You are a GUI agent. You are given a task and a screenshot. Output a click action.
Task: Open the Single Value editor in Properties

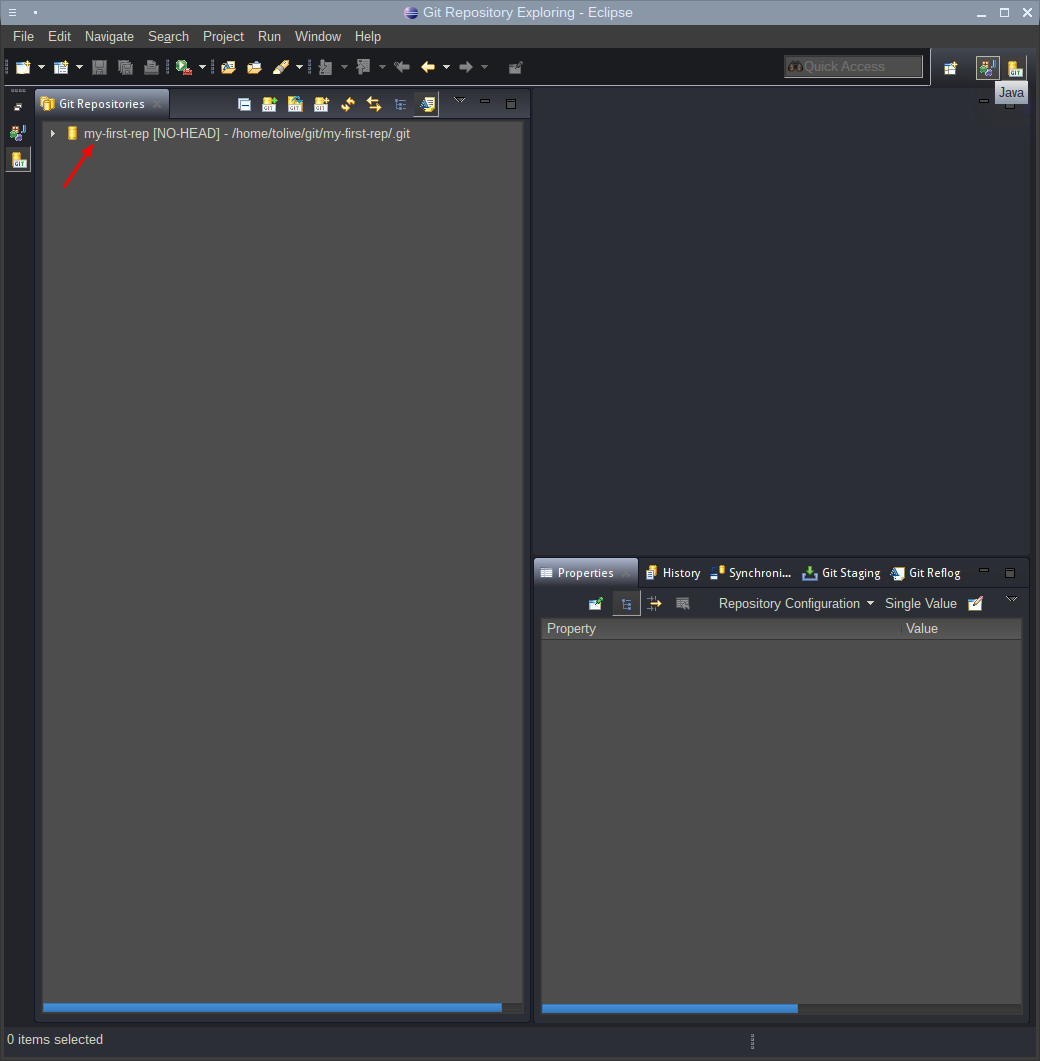(x=975, y=603)
